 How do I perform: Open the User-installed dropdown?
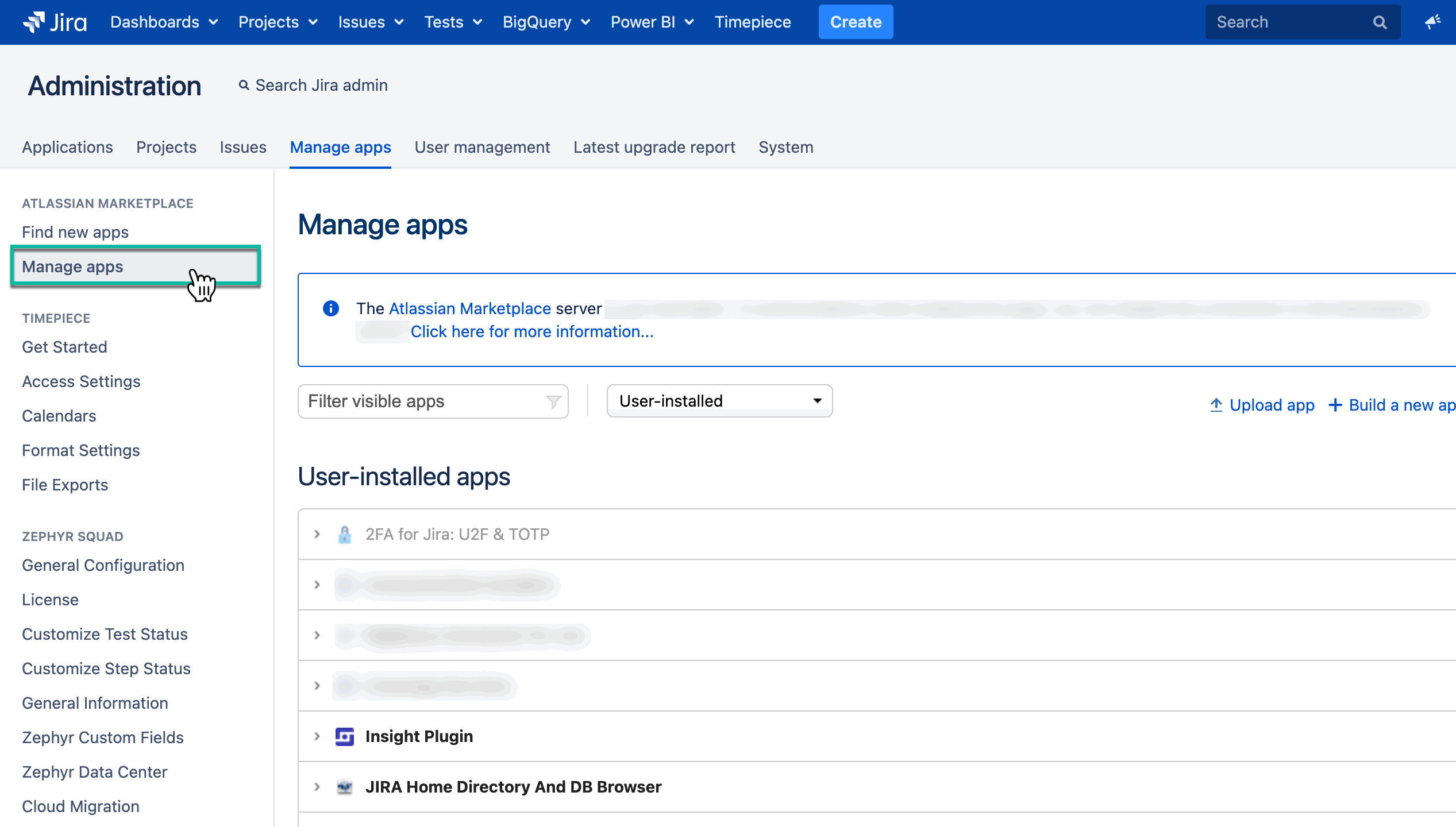[719, 401]
